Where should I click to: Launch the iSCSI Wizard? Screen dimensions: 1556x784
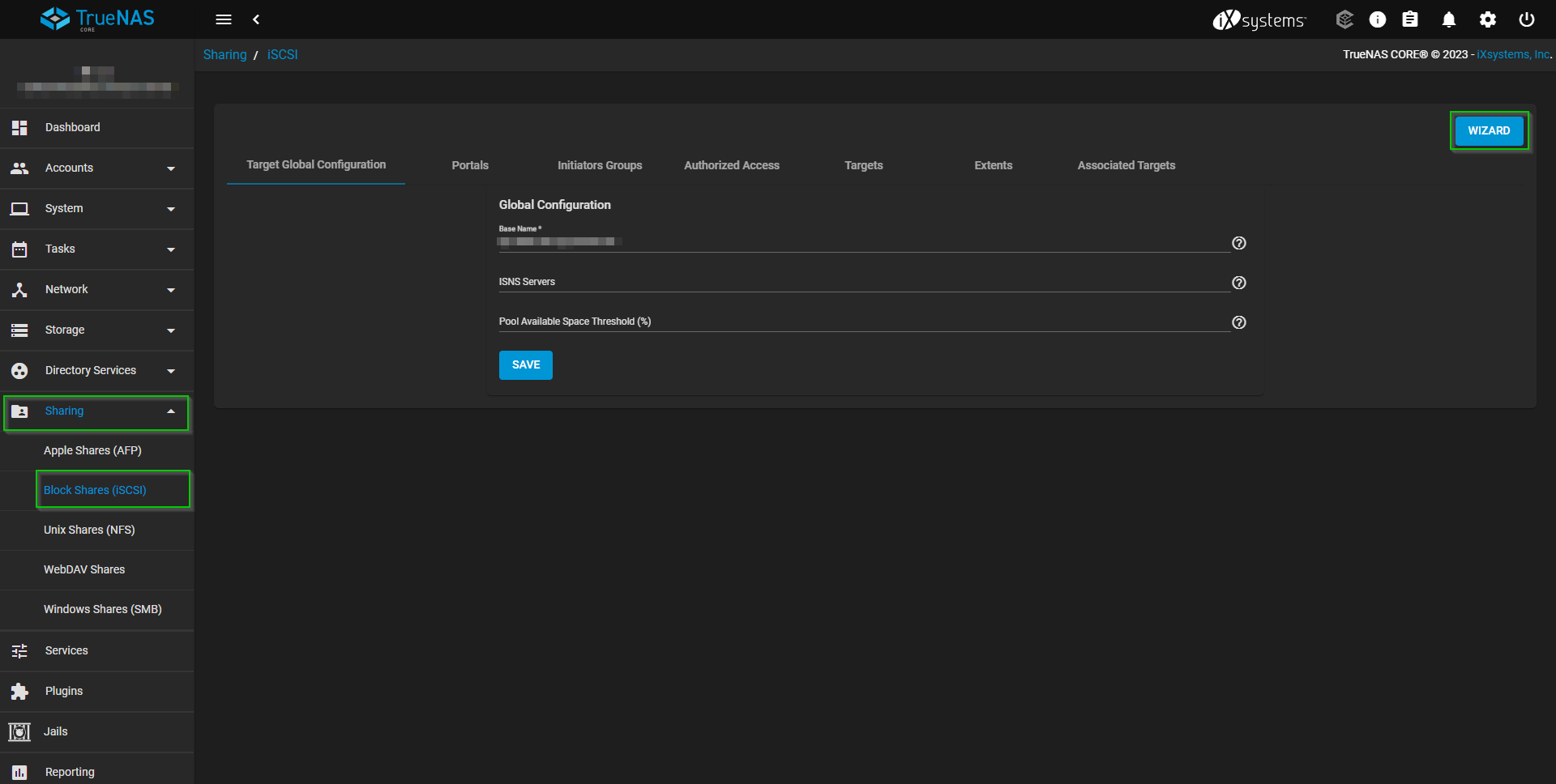[1489, 131]
